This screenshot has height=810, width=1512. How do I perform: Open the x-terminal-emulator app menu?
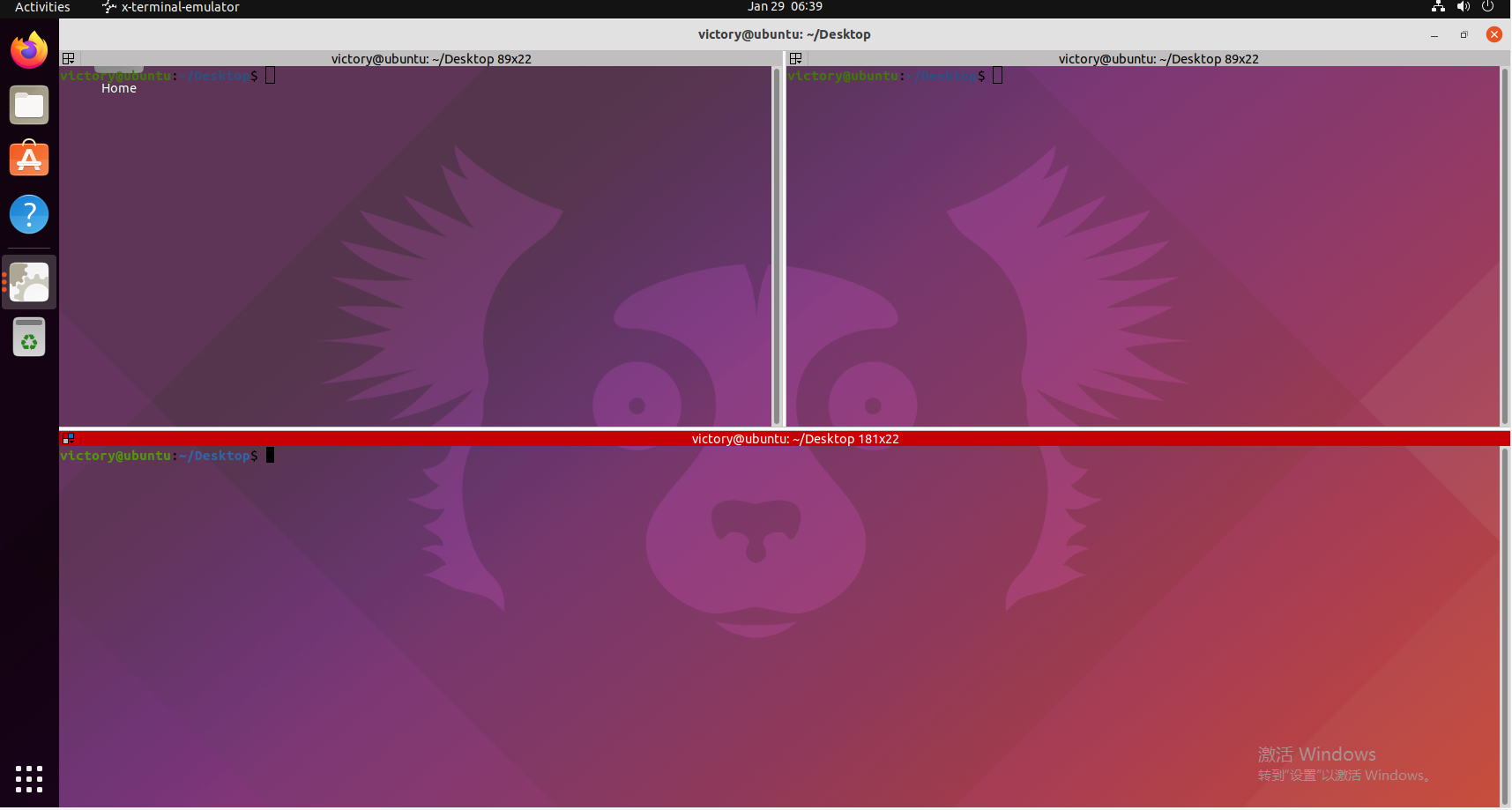tap(171, 7)
